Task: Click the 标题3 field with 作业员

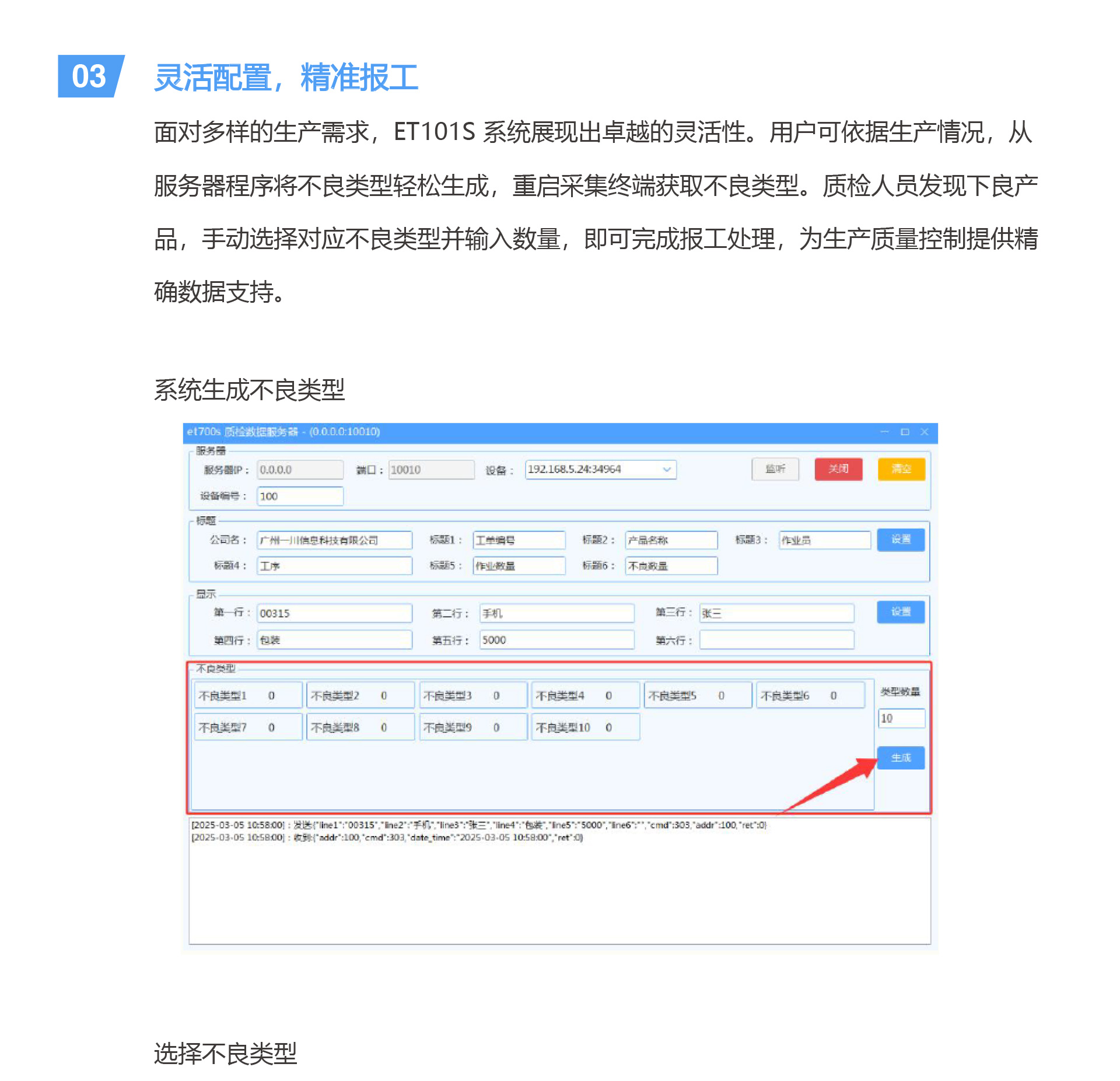Action: 825,540
